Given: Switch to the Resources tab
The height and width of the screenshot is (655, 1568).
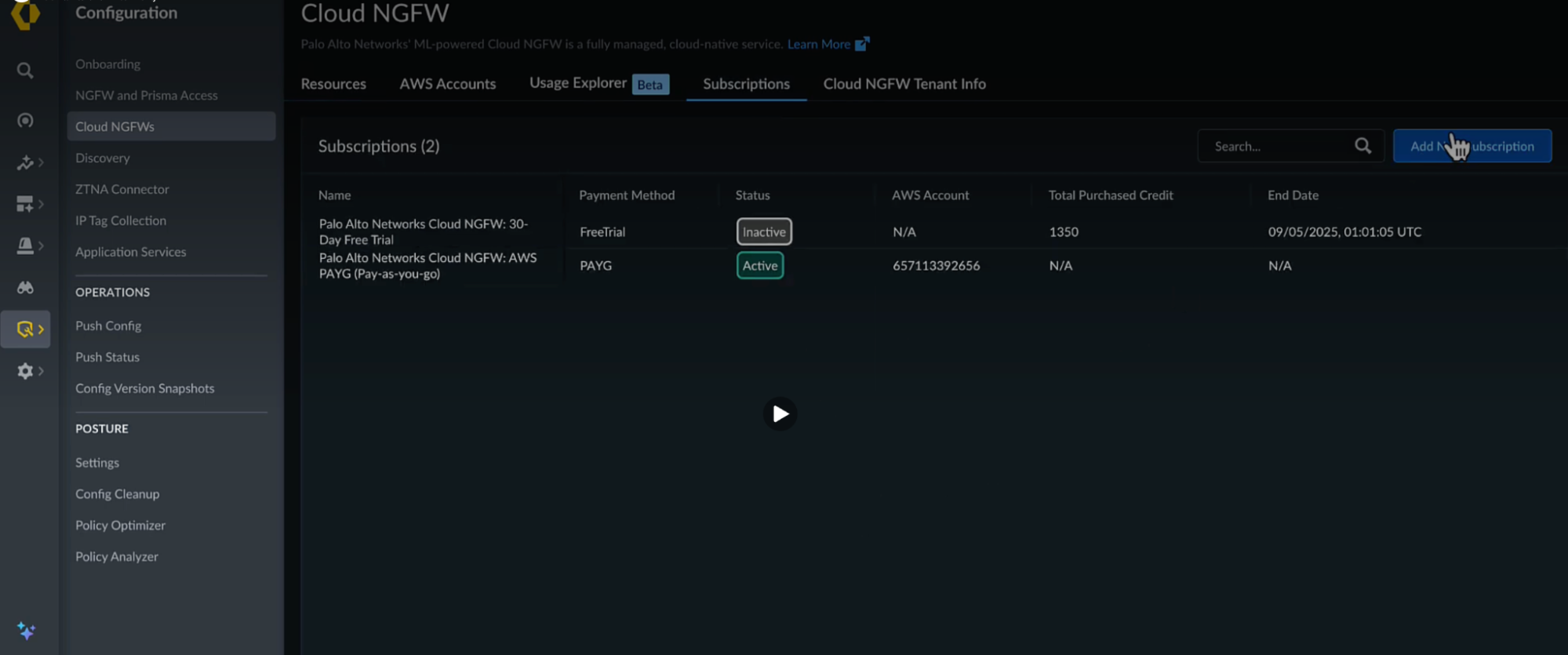Looking at the screenshot, I should pyautogui.click(x=333, y=84).
